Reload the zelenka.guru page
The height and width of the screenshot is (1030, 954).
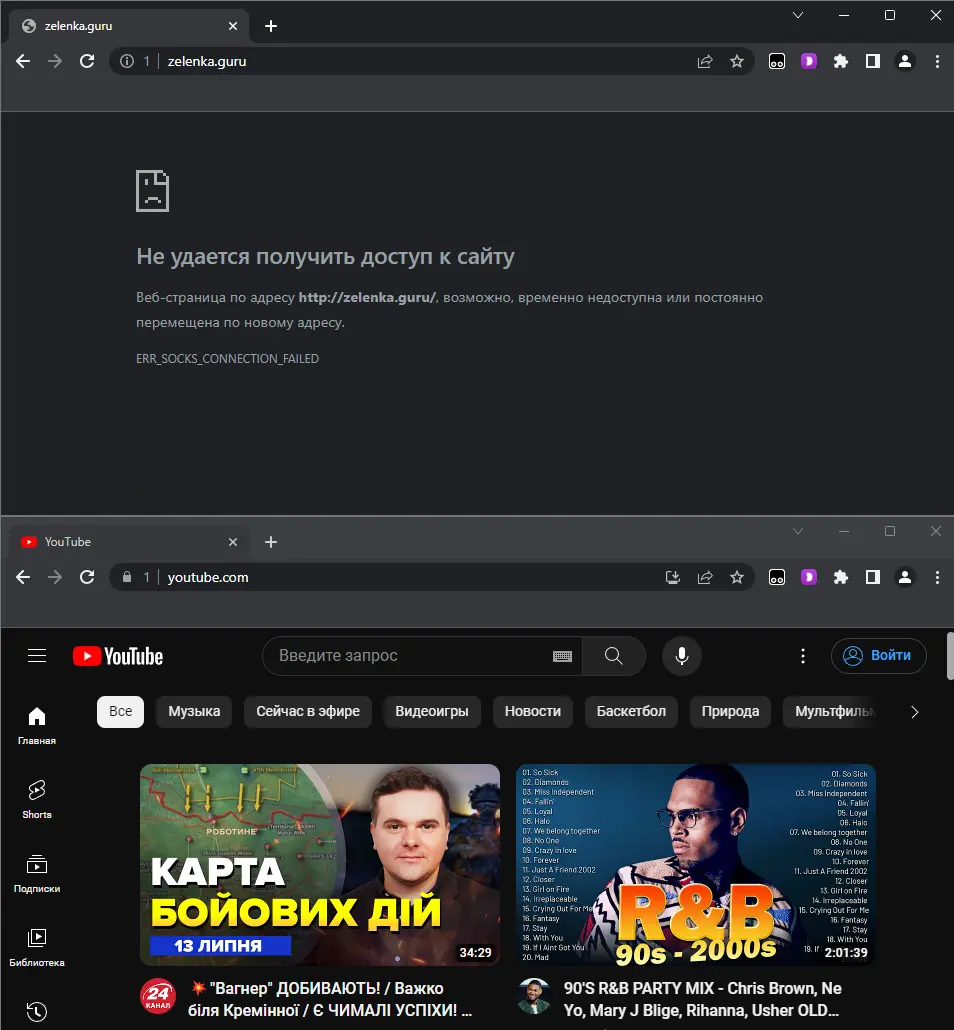(x=87, y=61)
